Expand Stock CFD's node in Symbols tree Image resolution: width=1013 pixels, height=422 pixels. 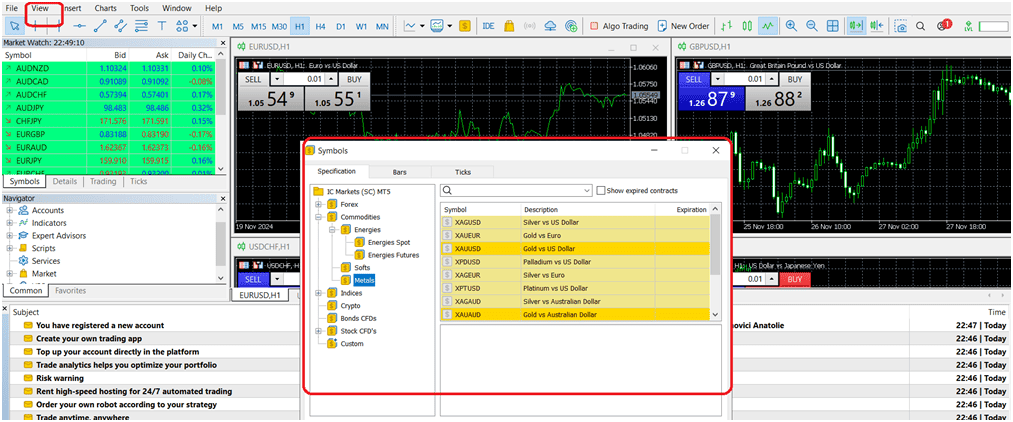coord(318,331)
